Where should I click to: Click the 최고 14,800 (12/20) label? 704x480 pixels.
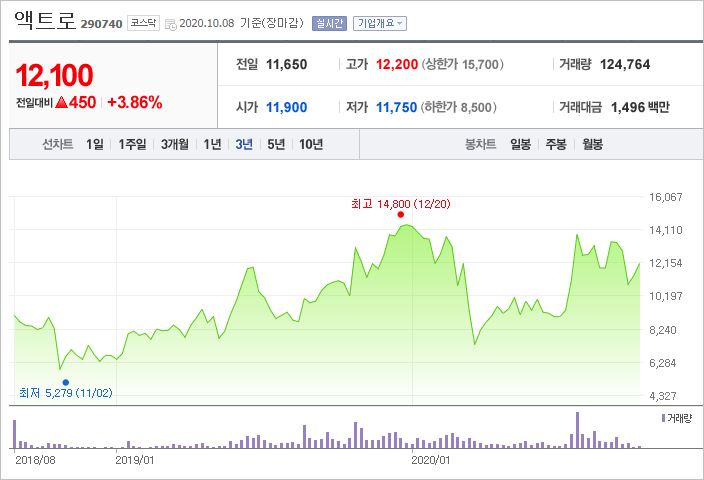coord(400,204)
